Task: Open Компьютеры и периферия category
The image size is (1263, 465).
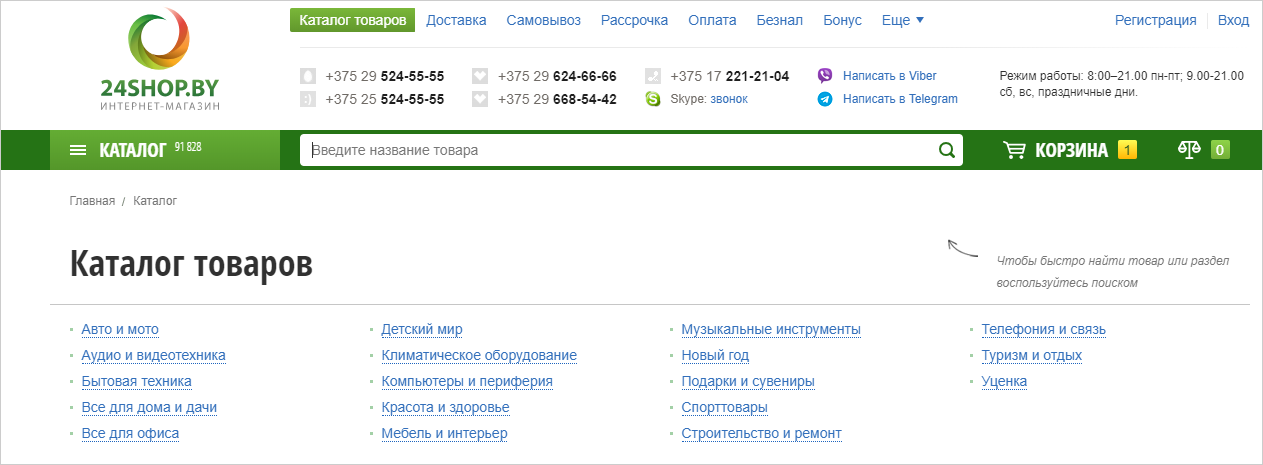Action: [467, 381]
